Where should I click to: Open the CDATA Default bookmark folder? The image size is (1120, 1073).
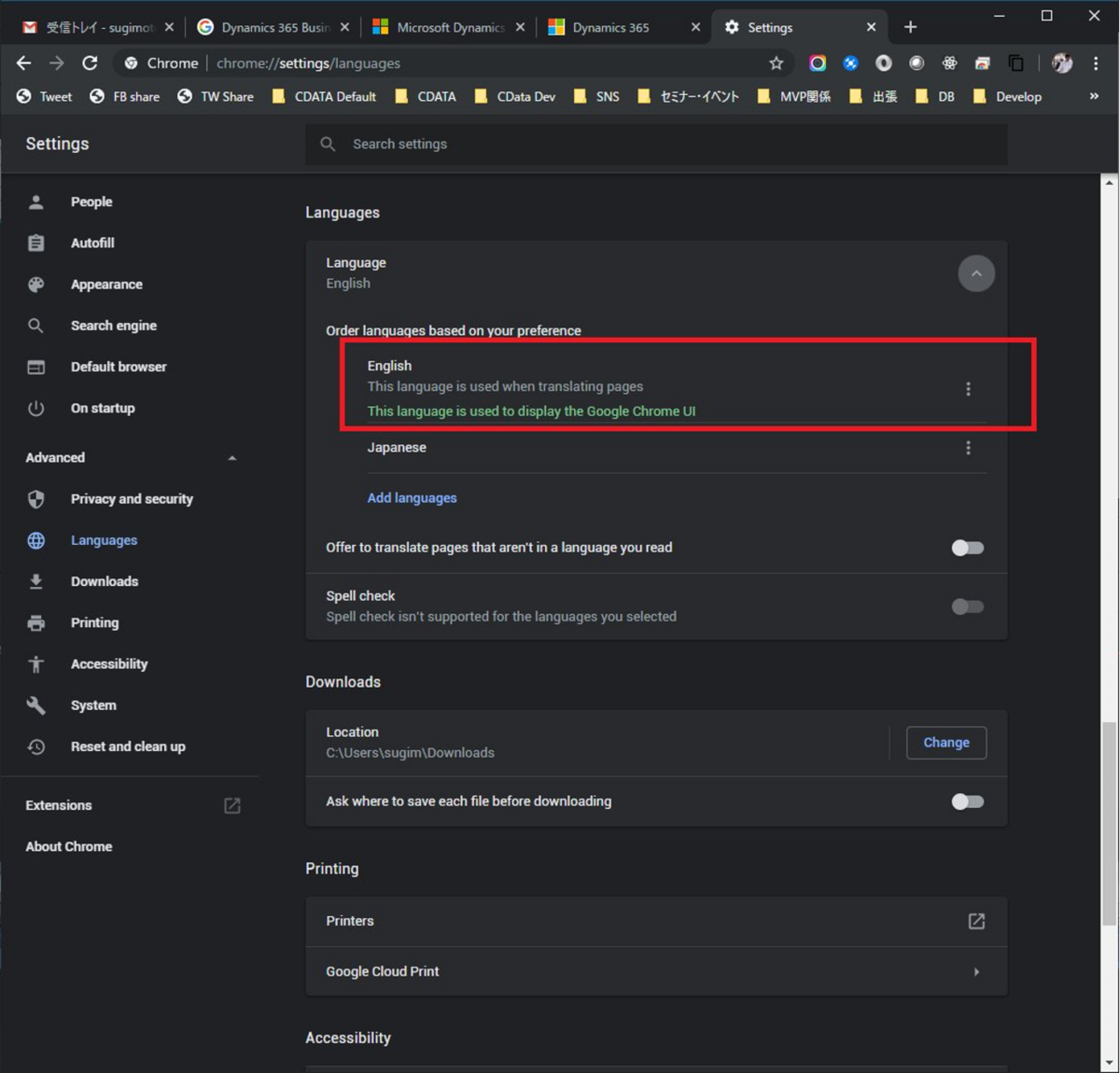(324, 96)
